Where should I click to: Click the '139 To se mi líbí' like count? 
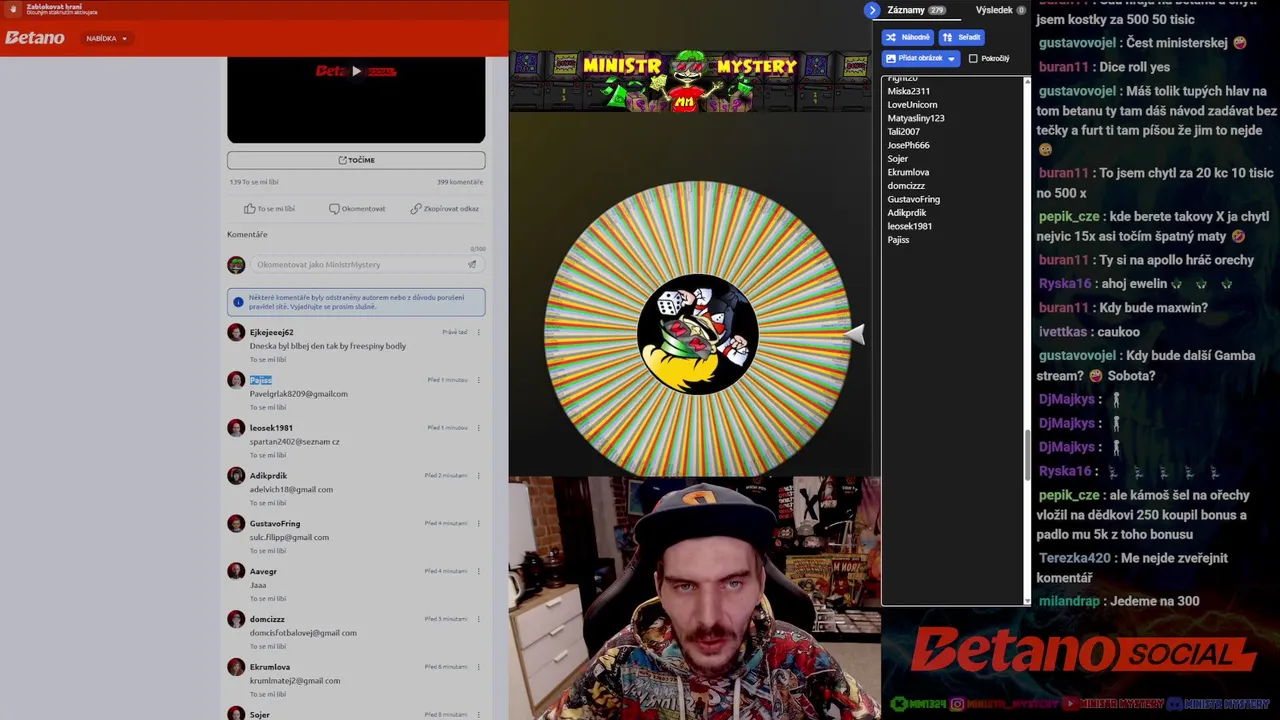(254, 182)
